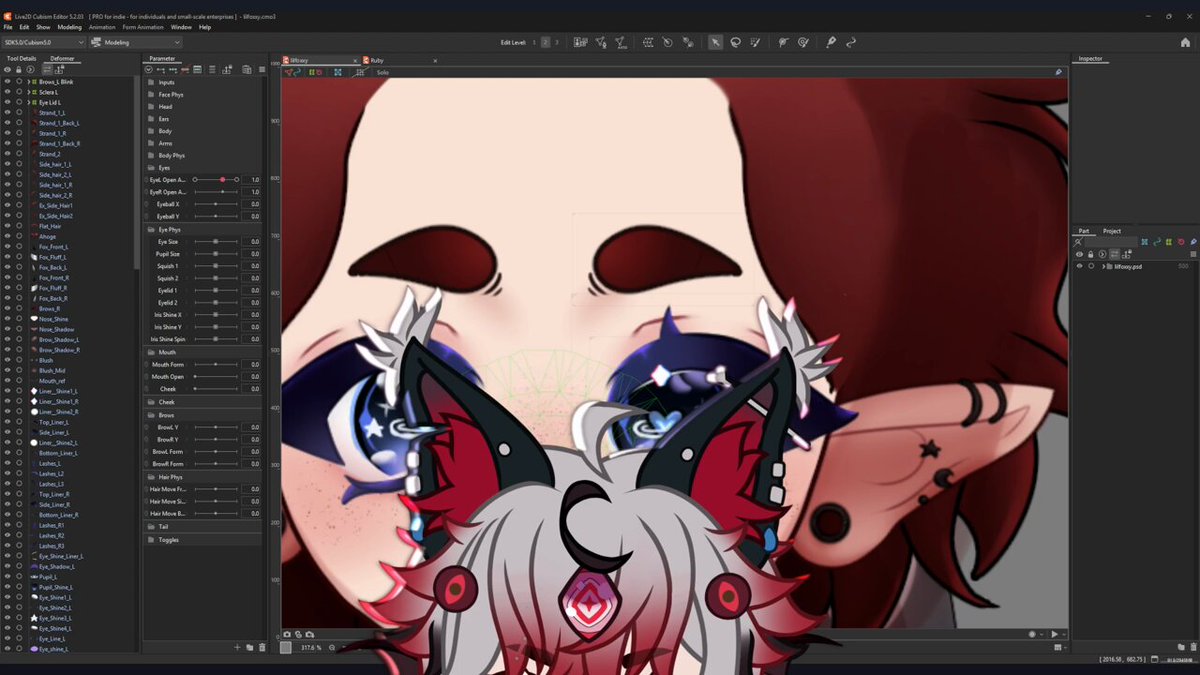Screen dimensions: 1200x675
Task: Click the Solo button on the viewport toolbar
Action: click(x=384, y=72)
